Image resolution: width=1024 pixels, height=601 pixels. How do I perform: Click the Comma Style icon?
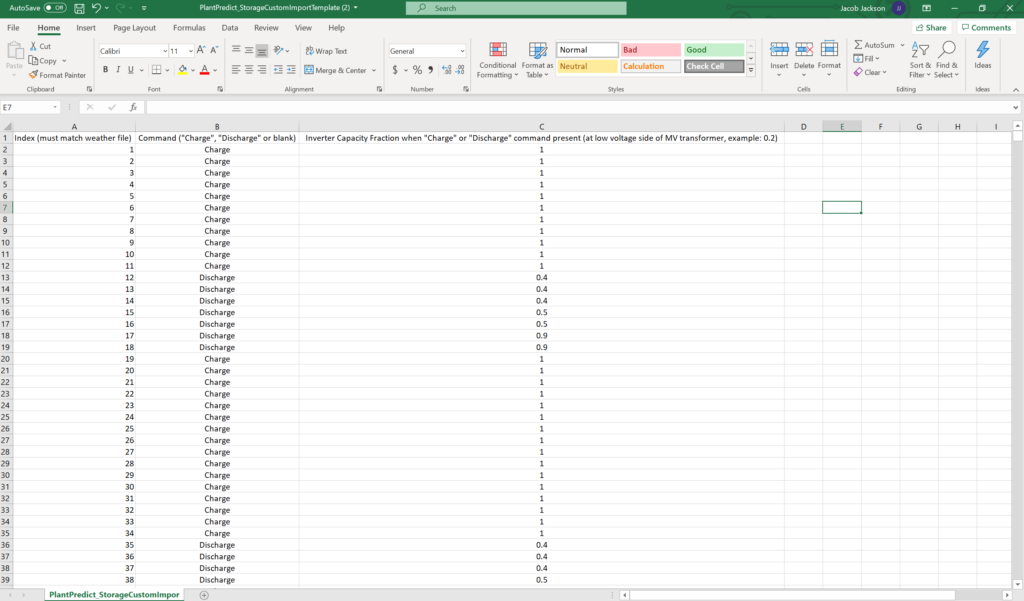click(x=430, y=70)
